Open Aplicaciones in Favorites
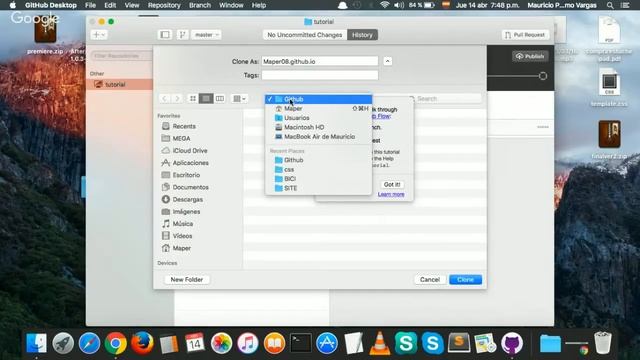The image size is (640, 360). pos(190,163)
